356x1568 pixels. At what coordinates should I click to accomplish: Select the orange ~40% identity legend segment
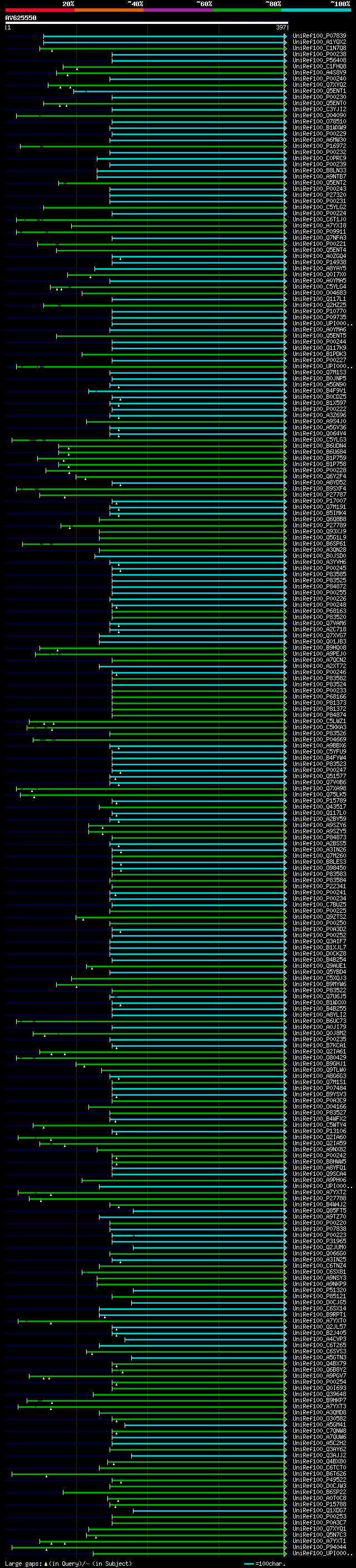coord(109,11)
